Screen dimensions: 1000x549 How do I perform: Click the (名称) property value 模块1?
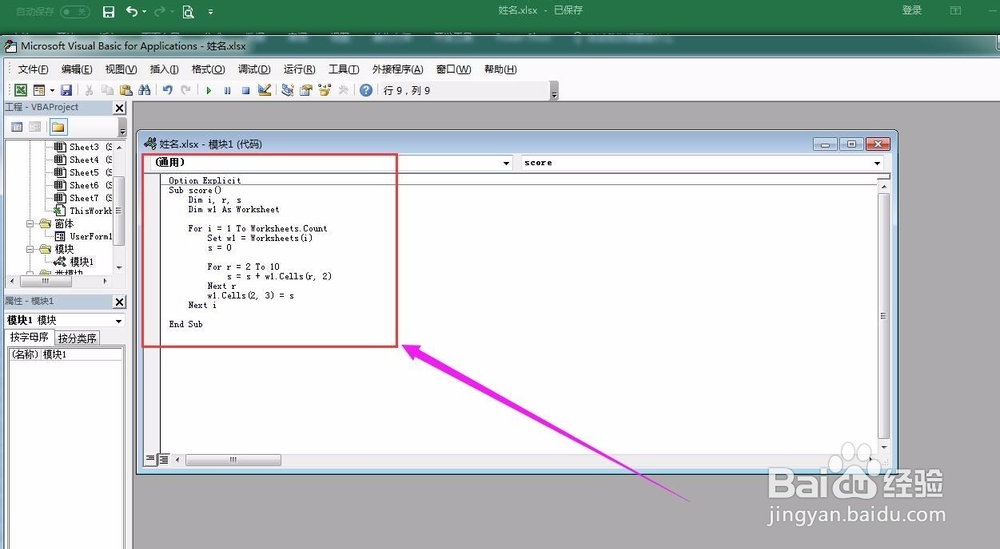(x=81, y=355)
